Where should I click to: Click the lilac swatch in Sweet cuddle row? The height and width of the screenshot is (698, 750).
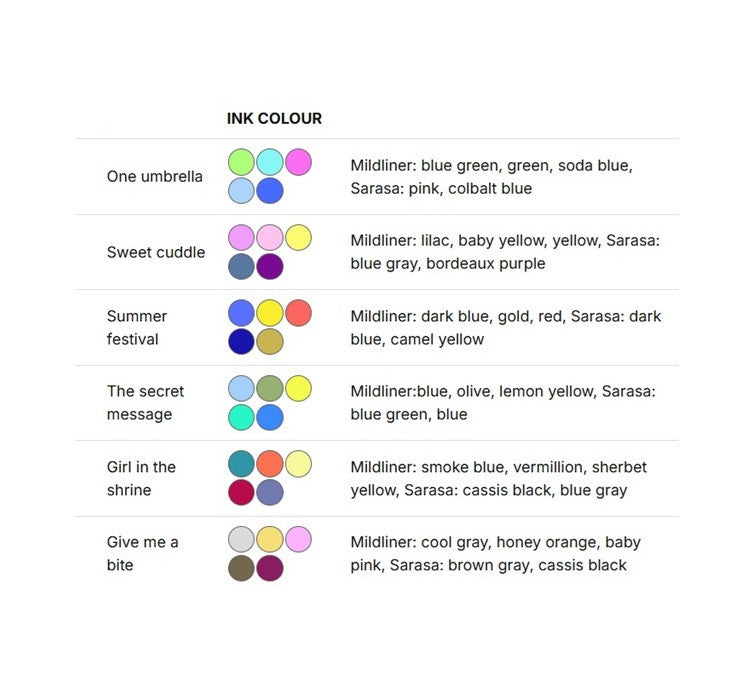(241, 238)
